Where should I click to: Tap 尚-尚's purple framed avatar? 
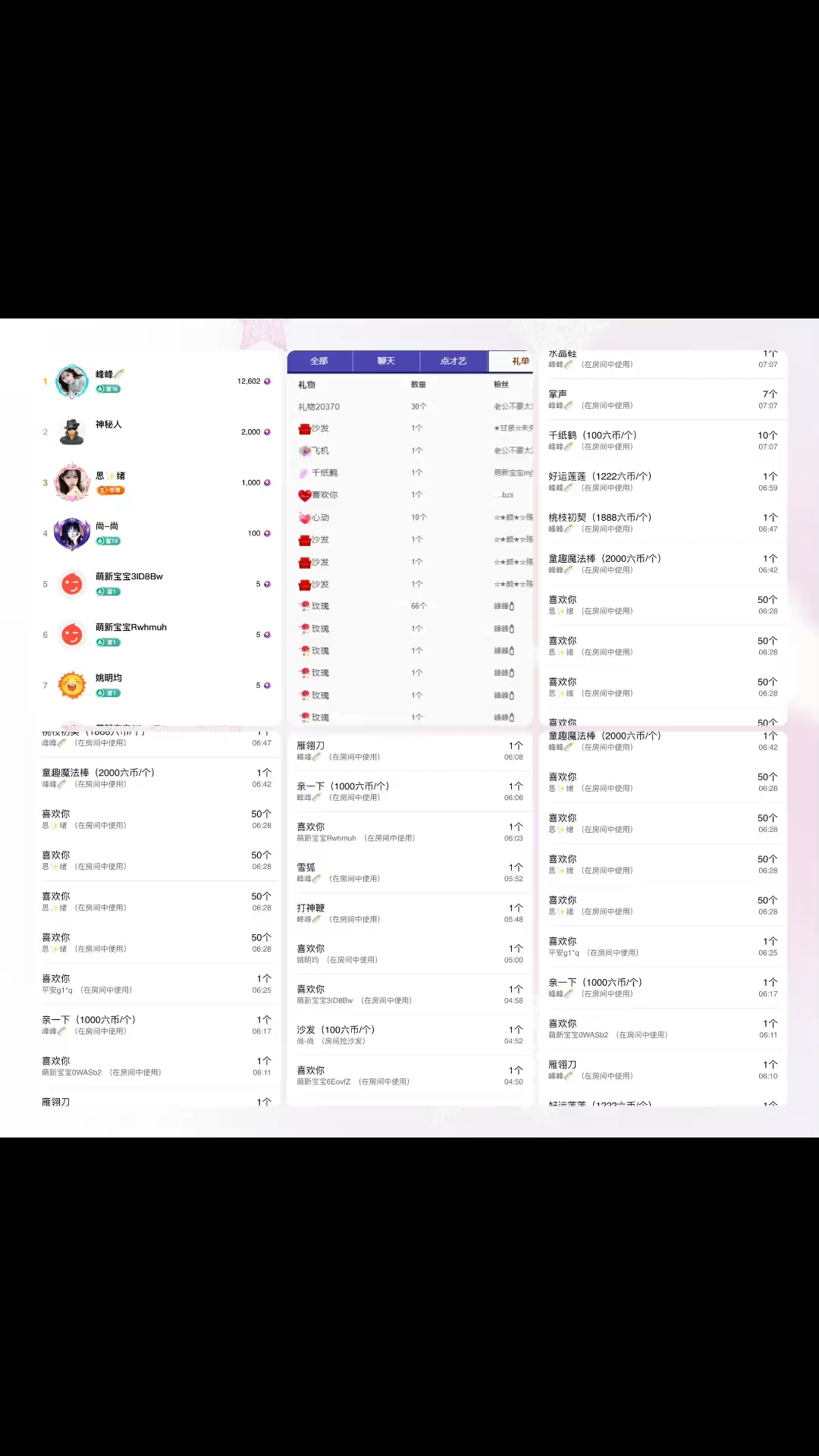pos(72,533)
